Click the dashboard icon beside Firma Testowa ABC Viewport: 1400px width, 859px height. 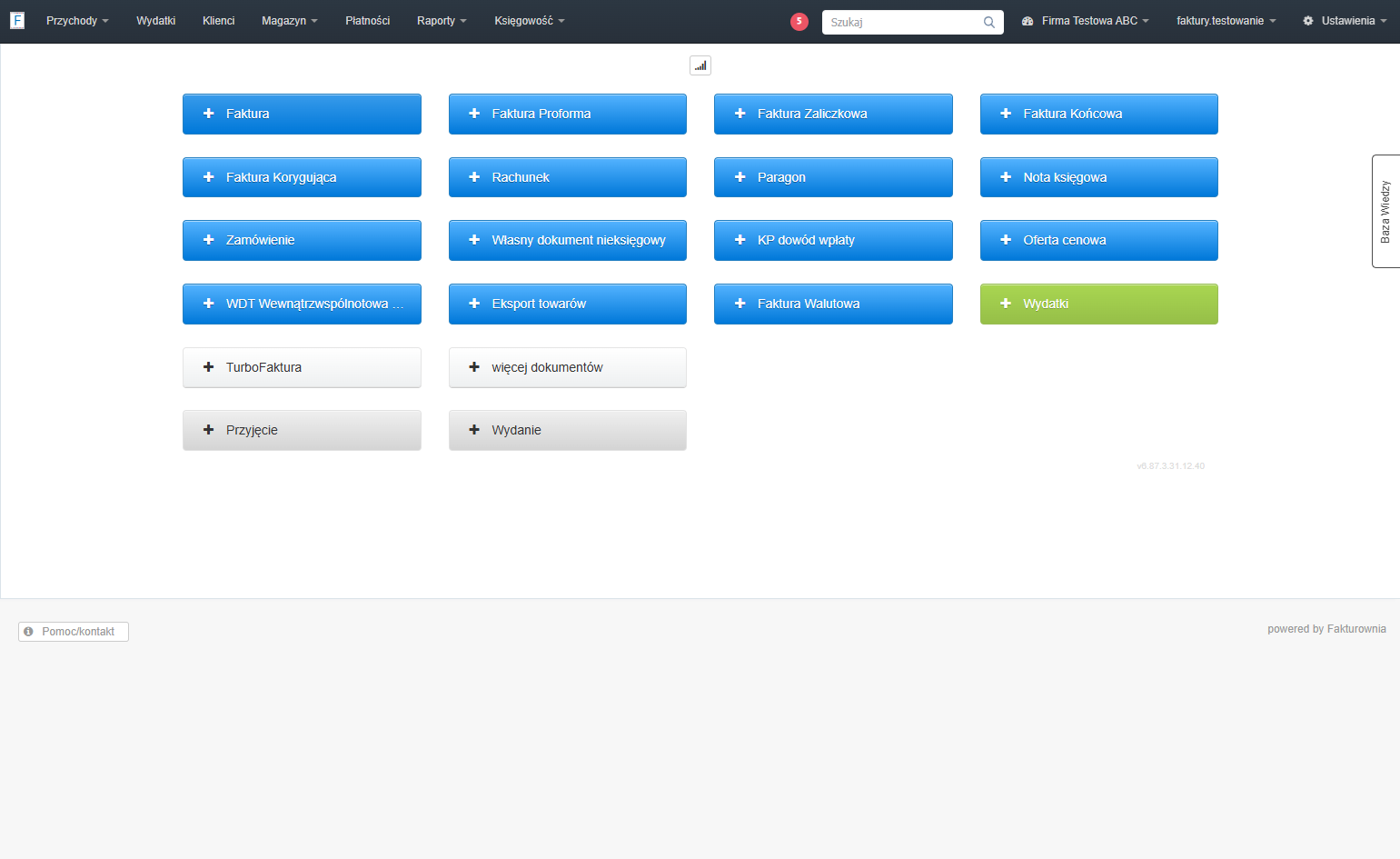click(x=1028, y=21)
